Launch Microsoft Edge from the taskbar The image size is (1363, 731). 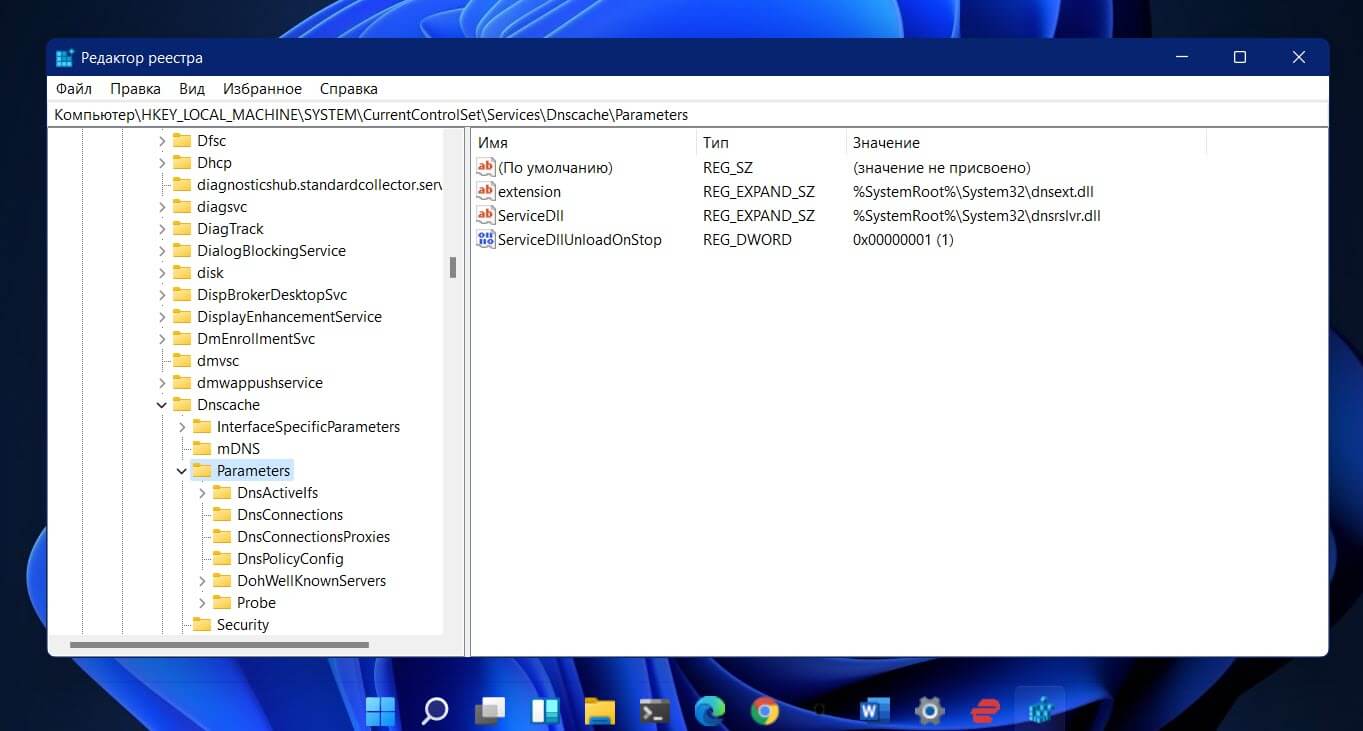pyautogui.click(x=710, y=711)
